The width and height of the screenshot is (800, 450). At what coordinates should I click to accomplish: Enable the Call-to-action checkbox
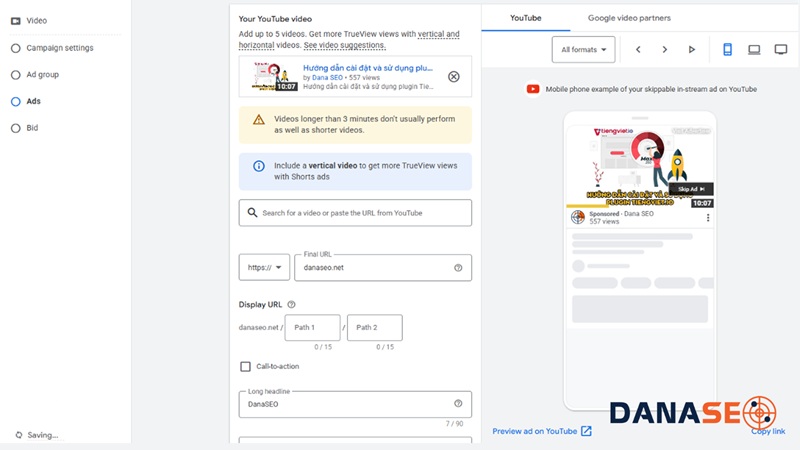[x=245, y=366]
